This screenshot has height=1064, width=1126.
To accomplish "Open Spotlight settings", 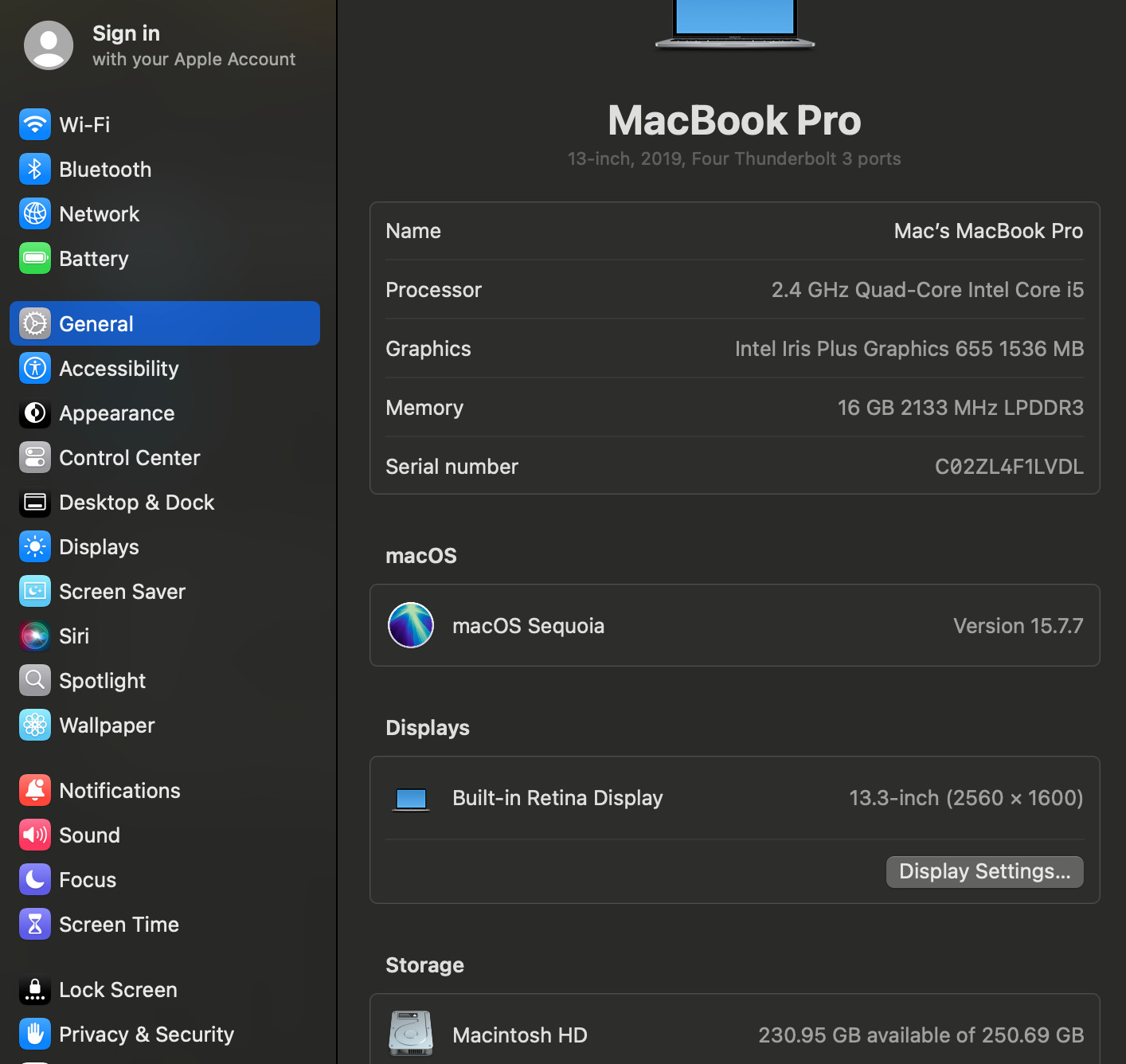I will (165, 680).
